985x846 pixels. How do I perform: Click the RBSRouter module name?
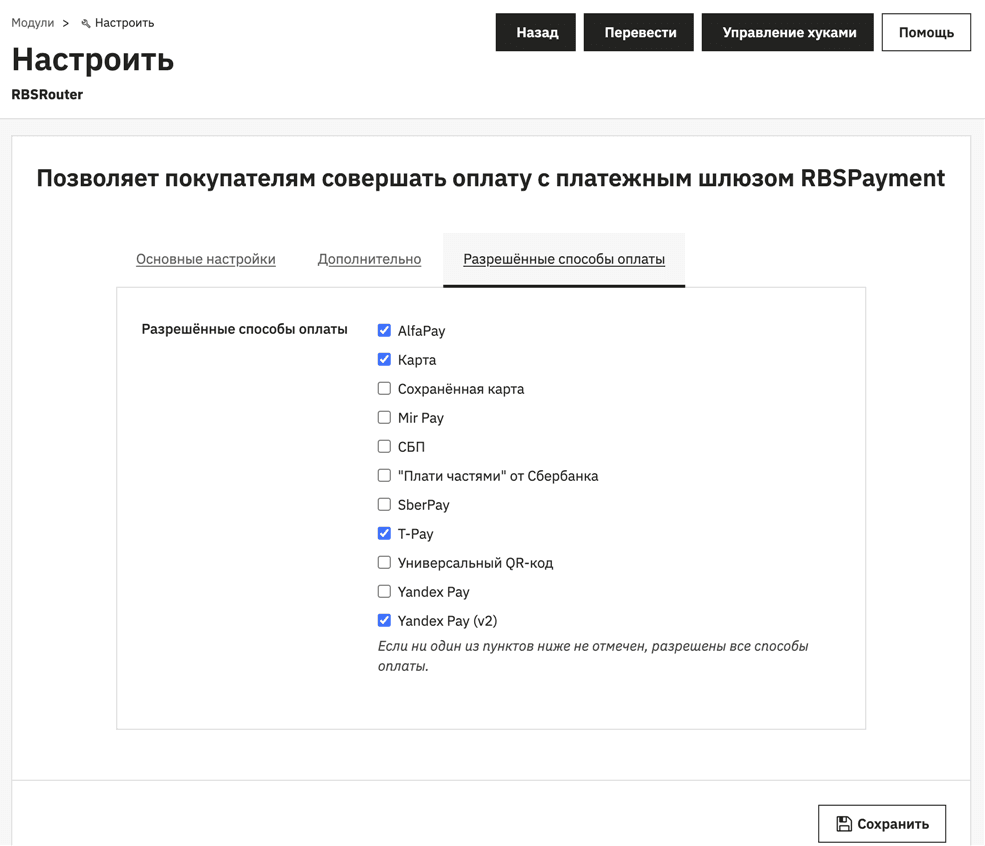click(x=47, y=95)
